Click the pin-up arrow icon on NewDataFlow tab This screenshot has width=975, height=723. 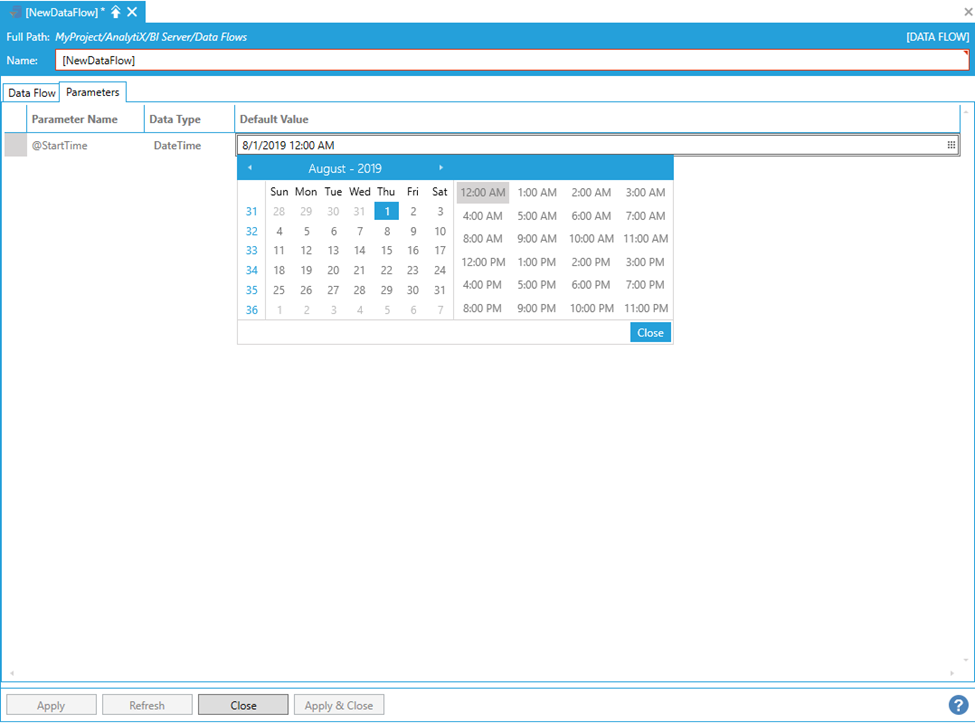tap(116, 11)
